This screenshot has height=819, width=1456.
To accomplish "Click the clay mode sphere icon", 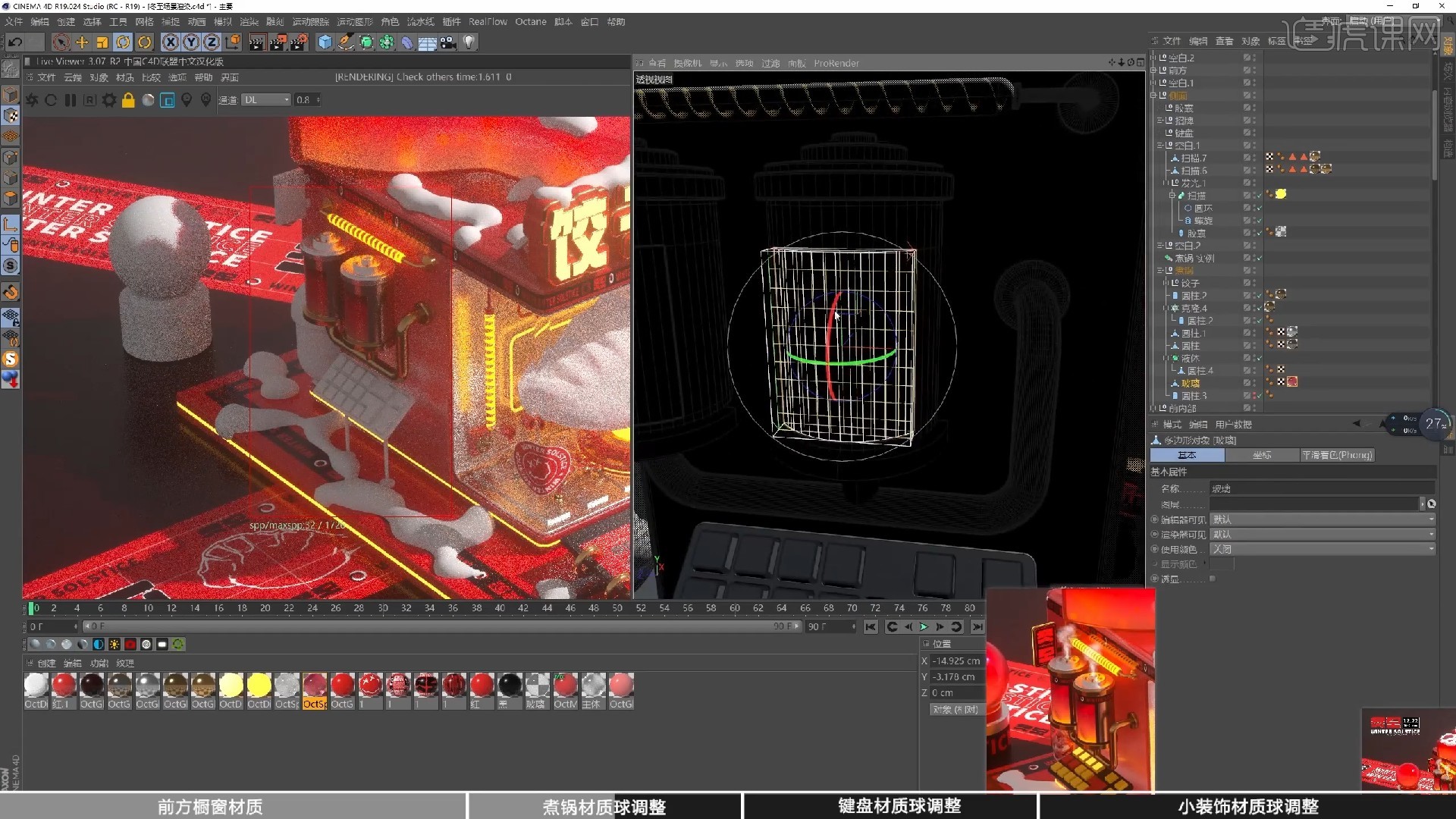I will pyautogui.click(x=149, y=100).
